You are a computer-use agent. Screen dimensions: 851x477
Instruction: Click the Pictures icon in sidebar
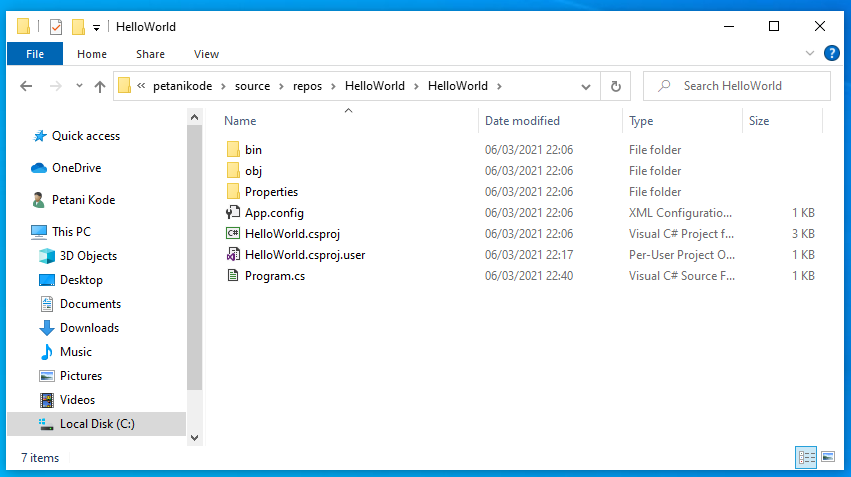pos(47,376)
